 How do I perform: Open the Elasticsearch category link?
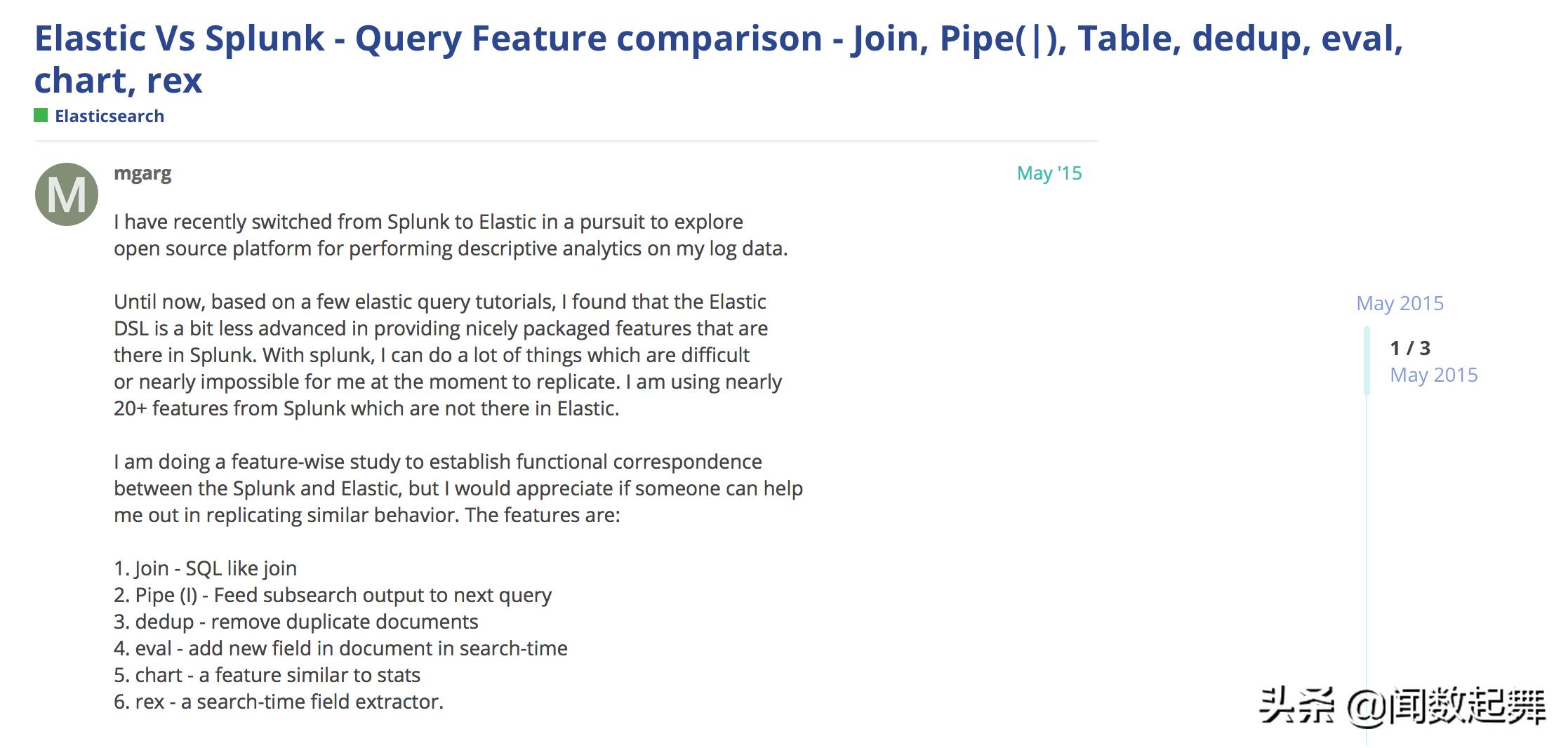point(109,116)
